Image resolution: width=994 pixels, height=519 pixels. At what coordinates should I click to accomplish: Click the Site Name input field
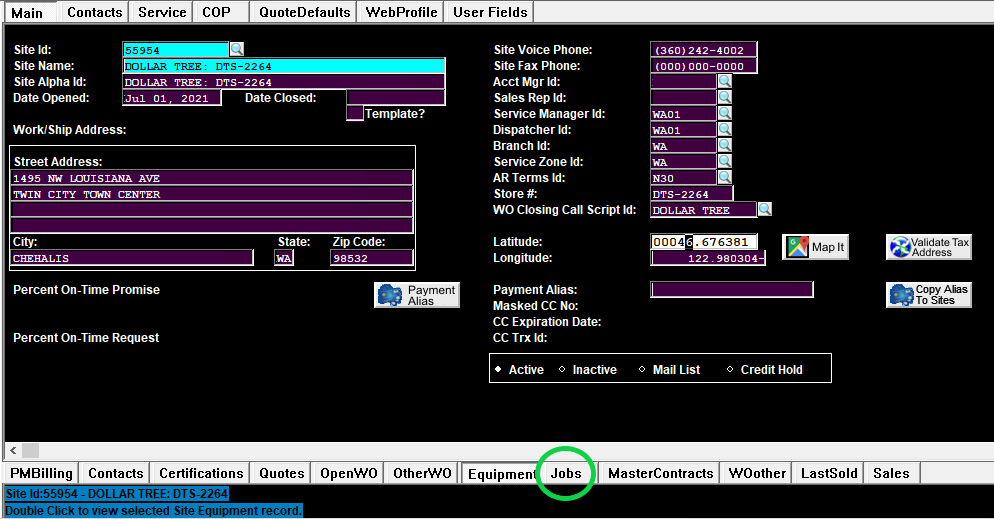[283, 66]
